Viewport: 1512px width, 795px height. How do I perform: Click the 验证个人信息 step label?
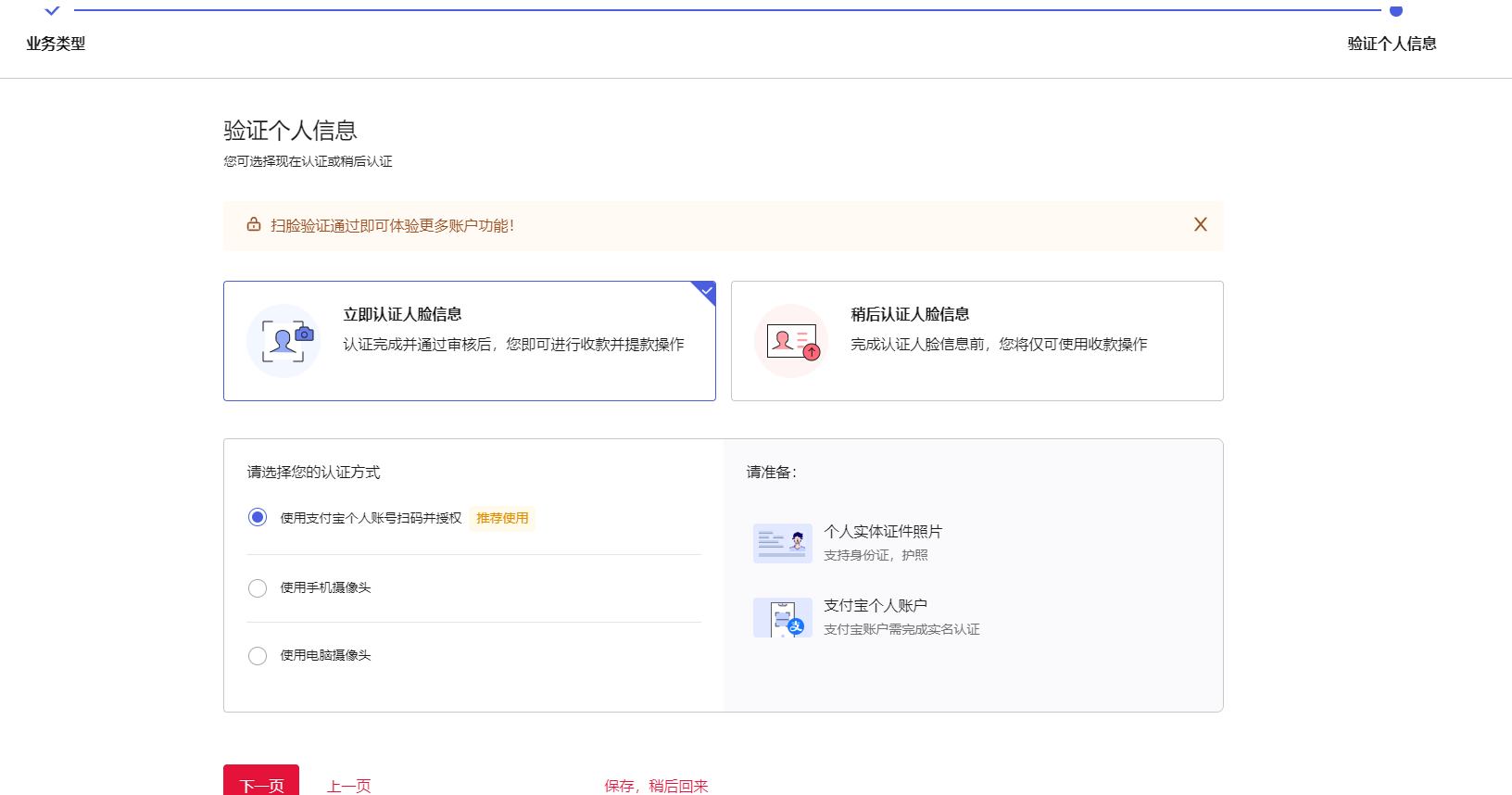[1392, 44]
